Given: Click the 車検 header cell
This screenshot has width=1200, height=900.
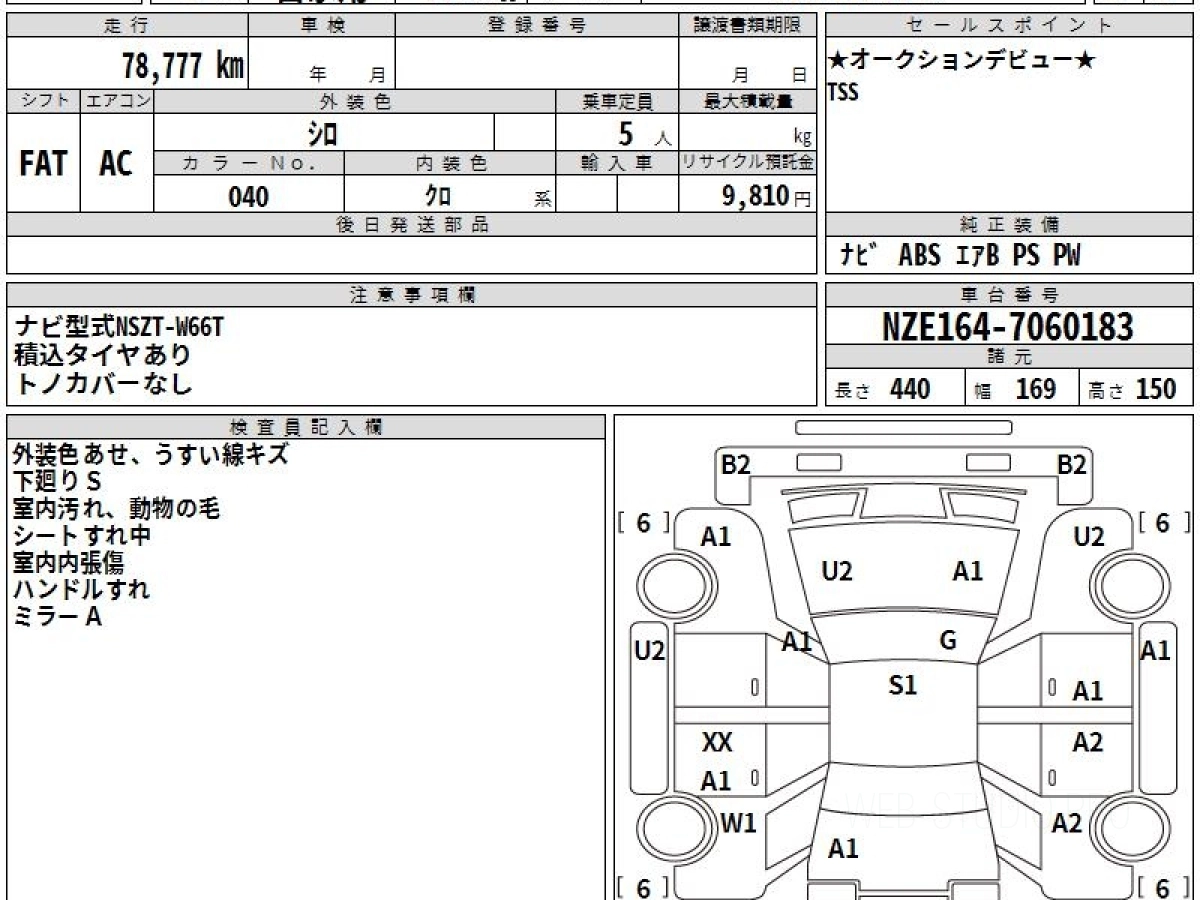Looking at the screenshot, I should [x=322, y=26].
